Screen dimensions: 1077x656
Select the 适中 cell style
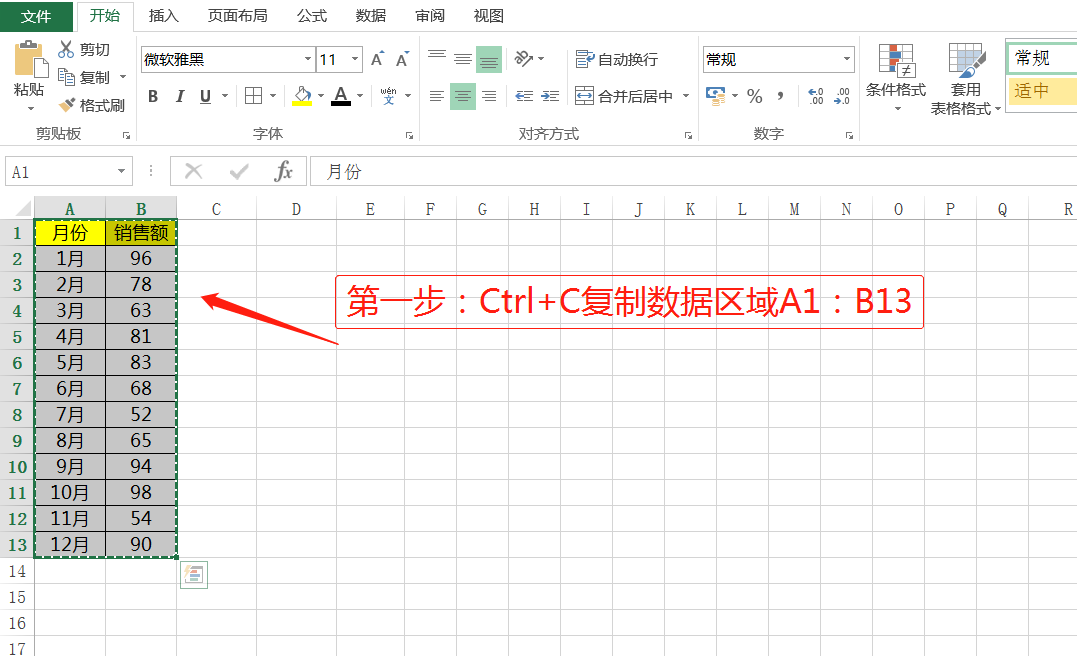coord(1041,90)
